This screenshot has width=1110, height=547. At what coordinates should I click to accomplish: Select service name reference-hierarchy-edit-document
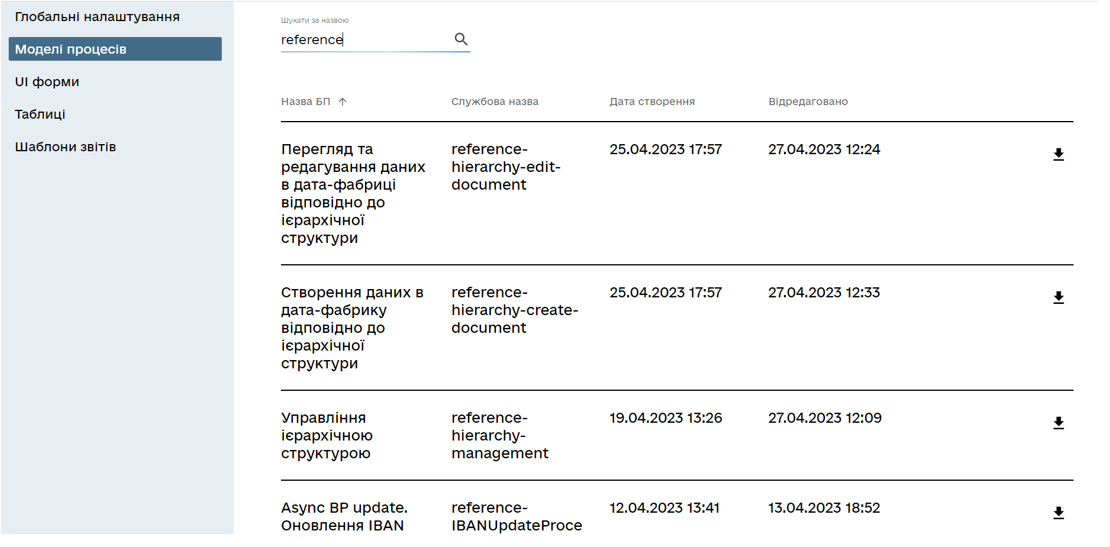pos(506,167)
